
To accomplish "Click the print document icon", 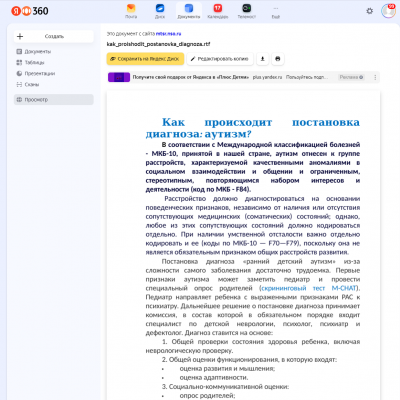I will tap(278, 59).
